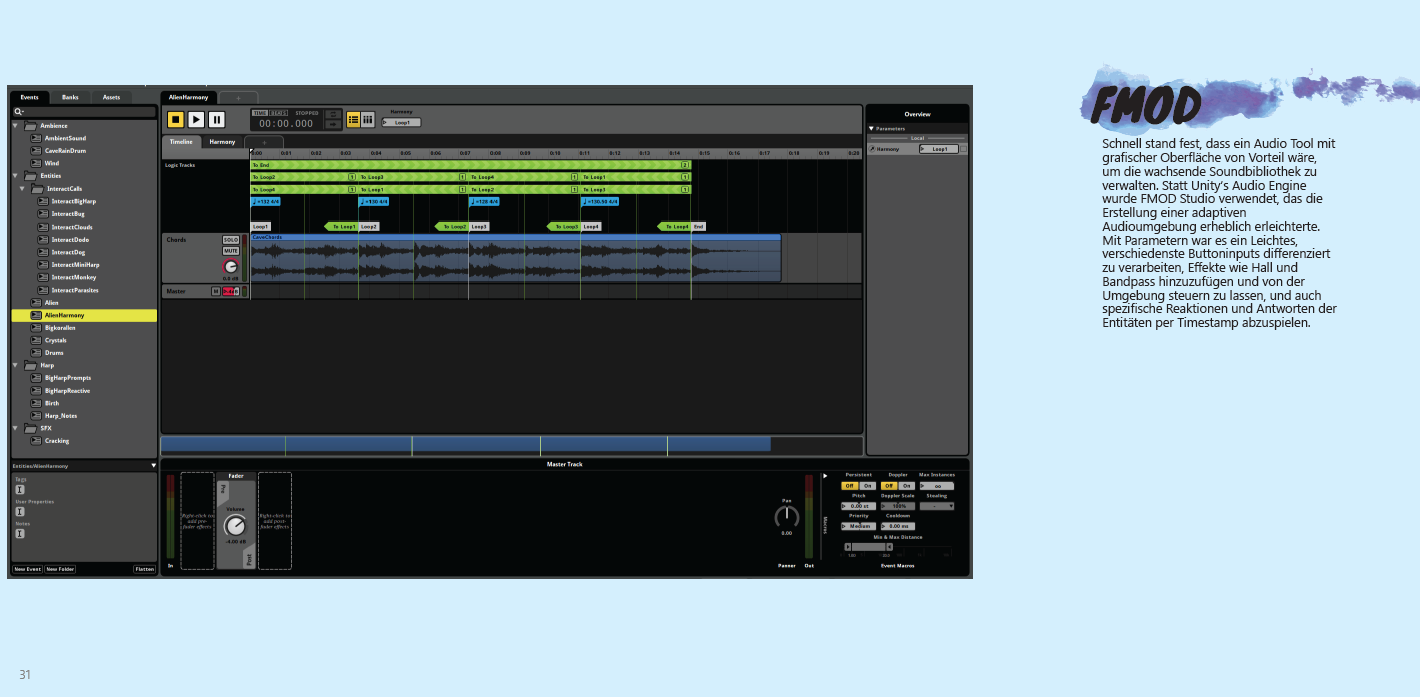Click the Pause transport button

coord(217,119)
